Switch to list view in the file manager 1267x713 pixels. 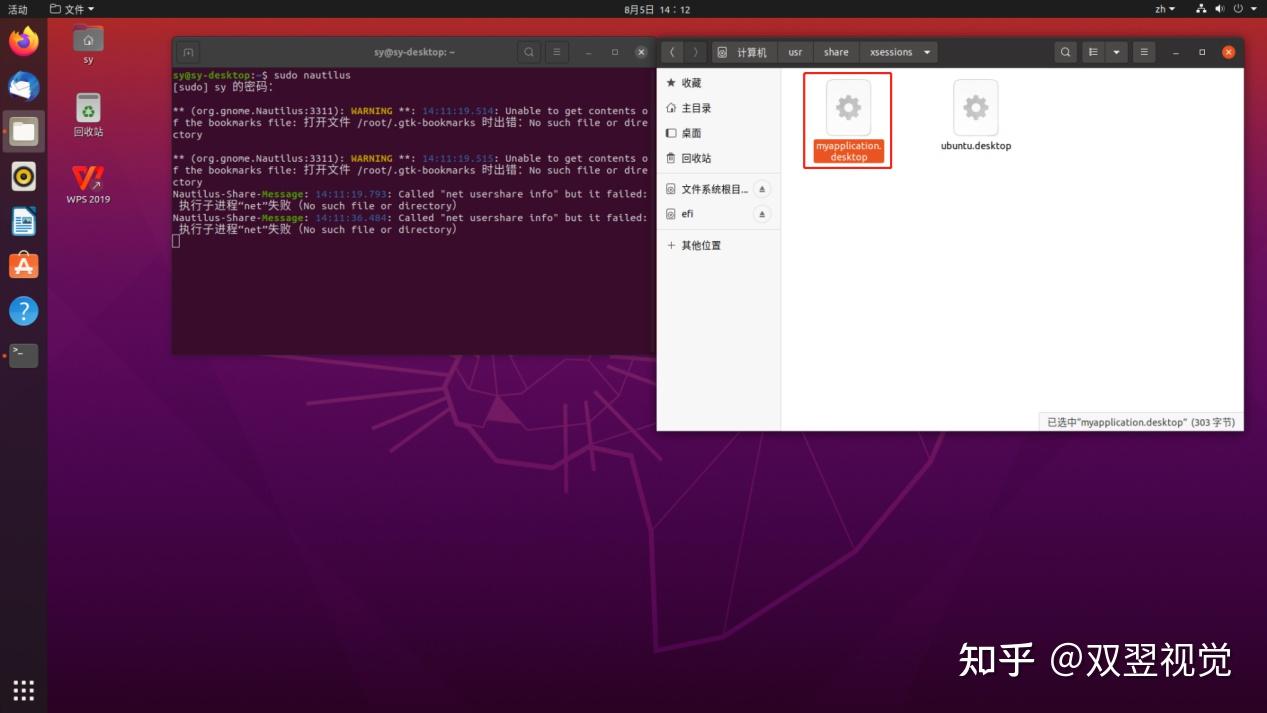point(1094,51)
